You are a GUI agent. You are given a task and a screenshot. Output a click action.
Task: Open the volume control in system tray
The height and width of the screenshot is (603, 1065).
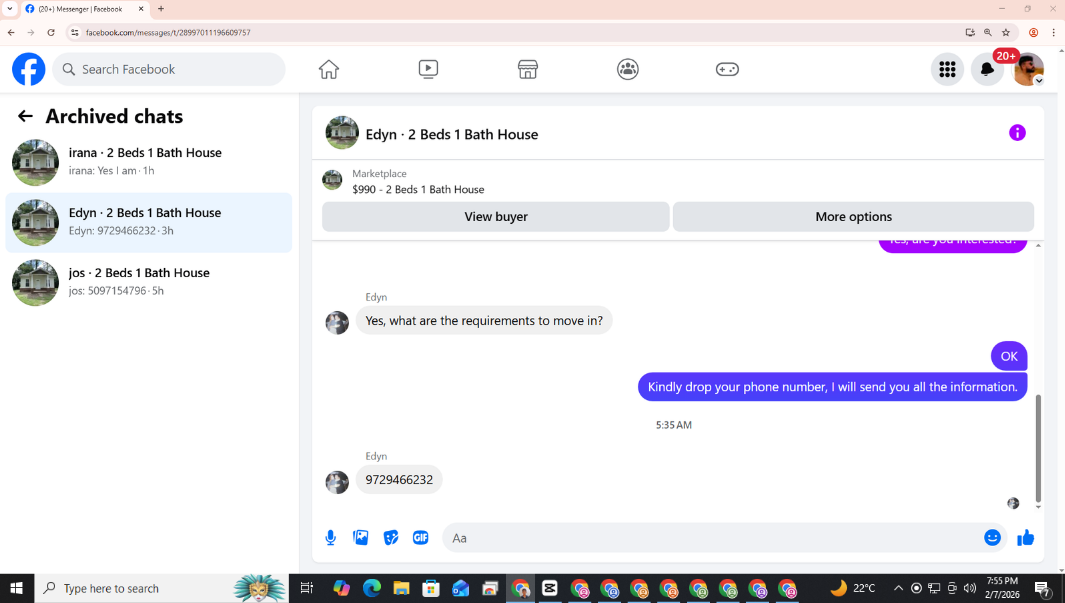point(969,588)
